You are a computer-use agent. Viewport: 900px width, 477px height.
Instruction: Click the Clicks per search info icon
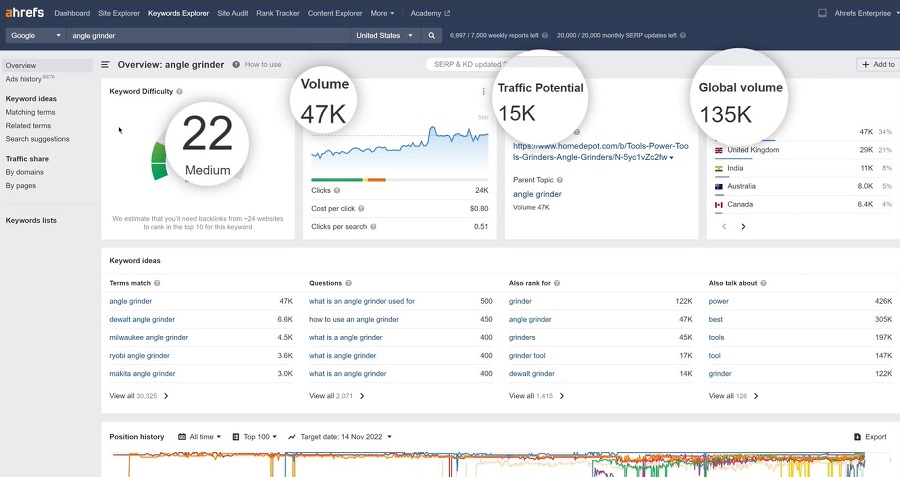[x=373, y=227]
